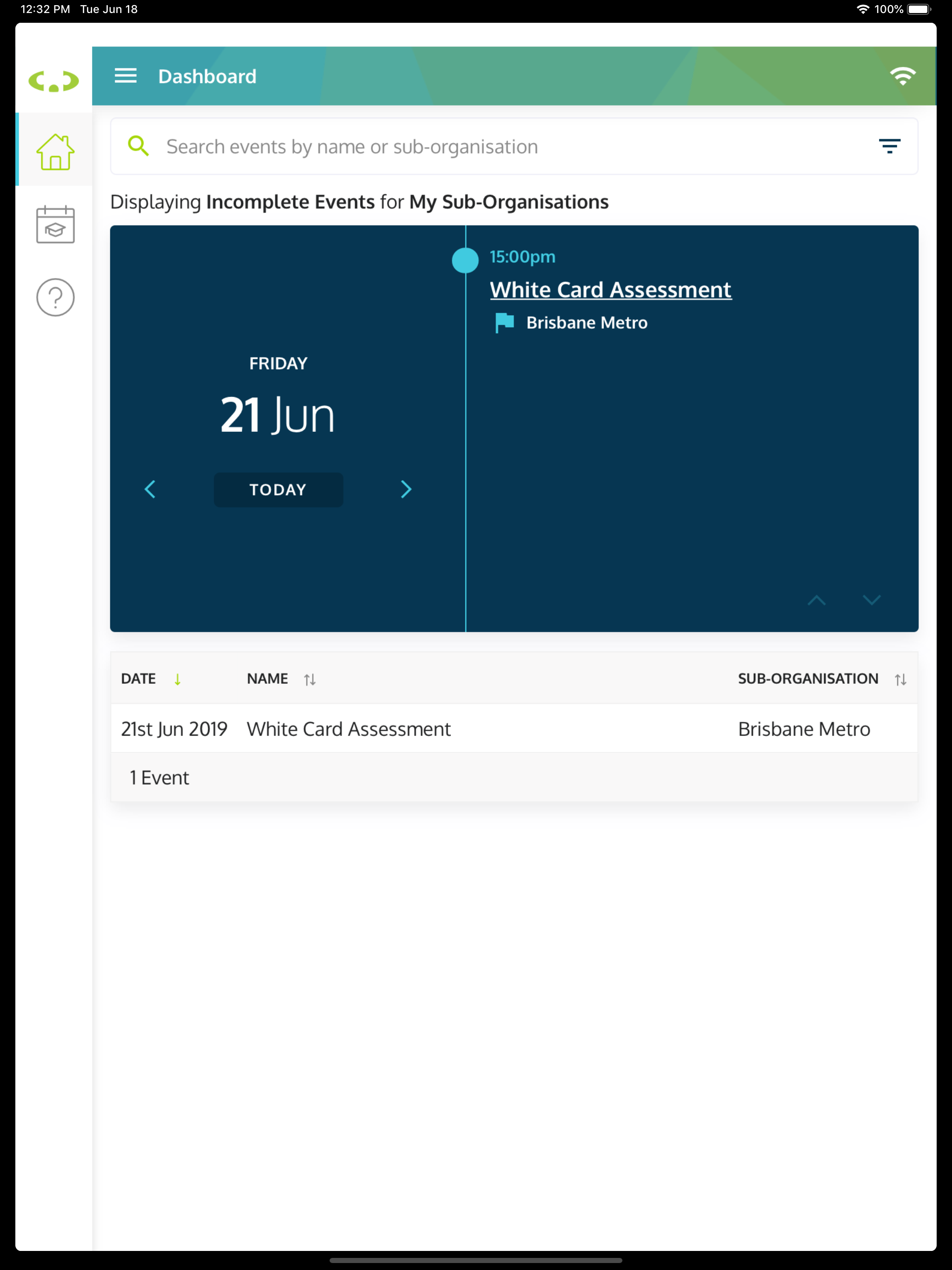
Task: Open the Home sidebar icon
Action: point(55,152)
